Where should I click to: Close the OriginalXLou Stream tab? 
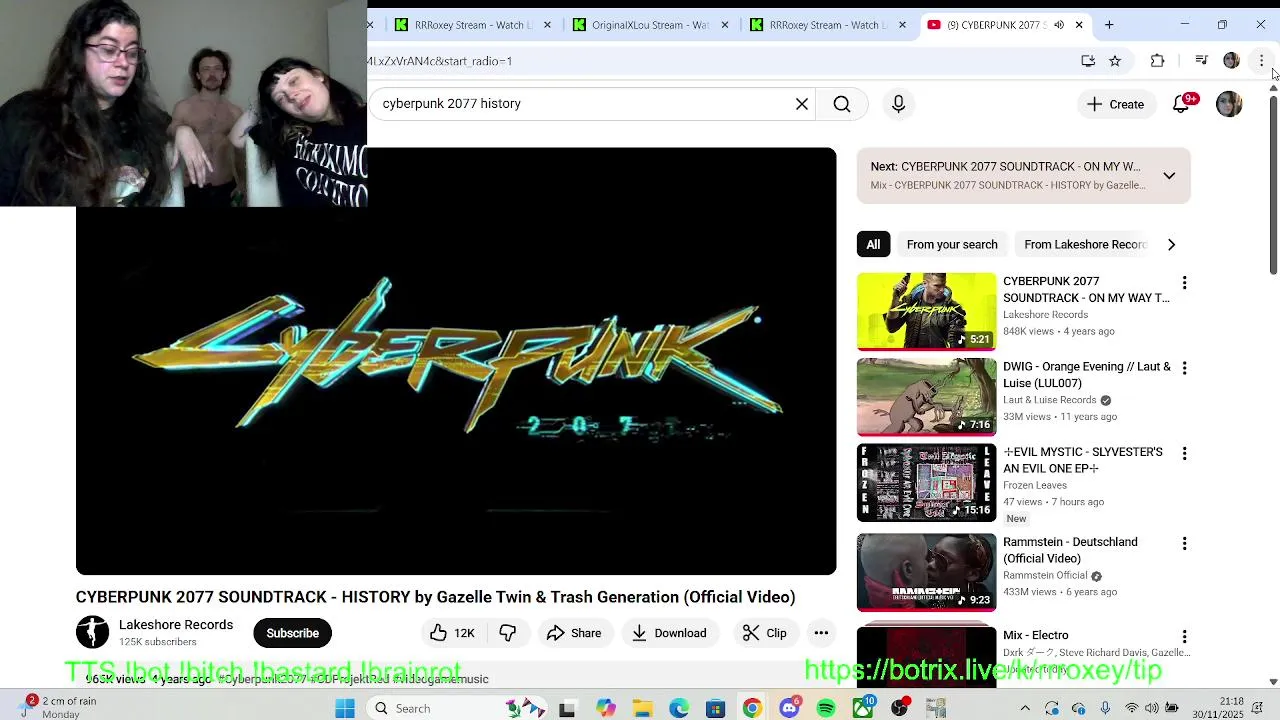725,25
